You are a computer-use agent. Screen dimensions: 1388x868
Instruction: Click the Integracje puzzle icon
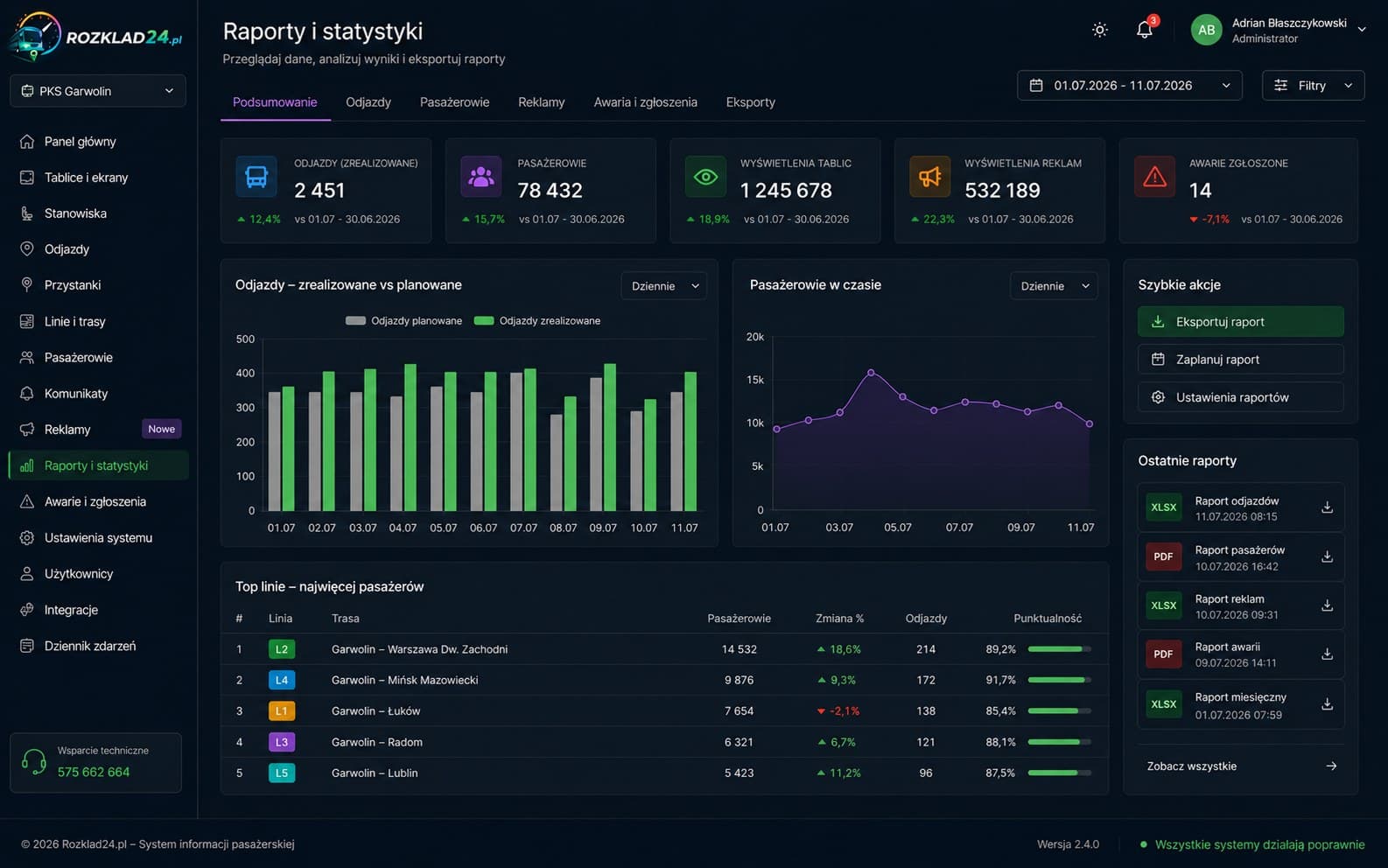(x=27, y=610)
